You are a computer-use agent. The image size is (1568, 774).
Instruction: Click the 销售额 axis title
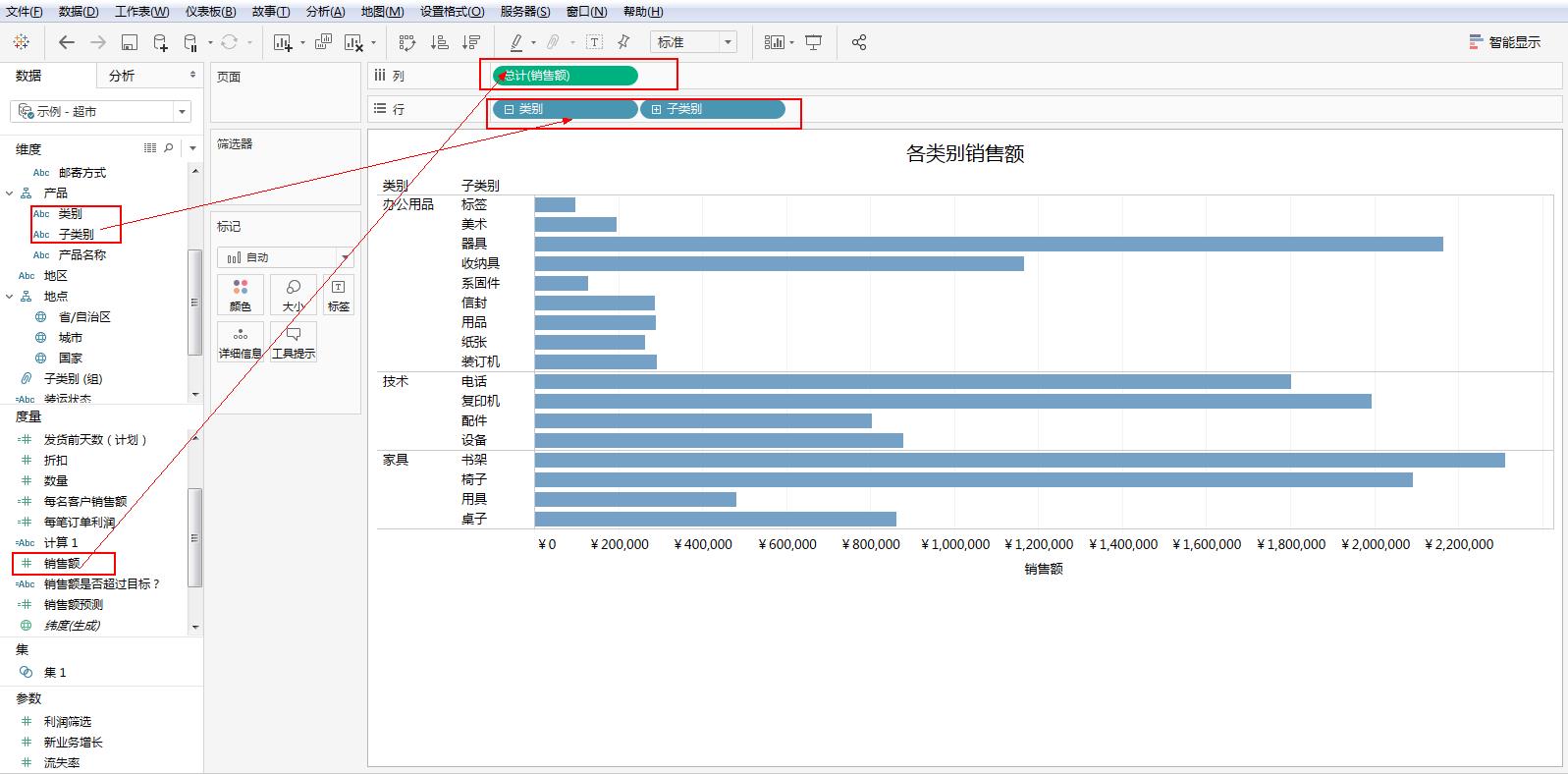1044,569
